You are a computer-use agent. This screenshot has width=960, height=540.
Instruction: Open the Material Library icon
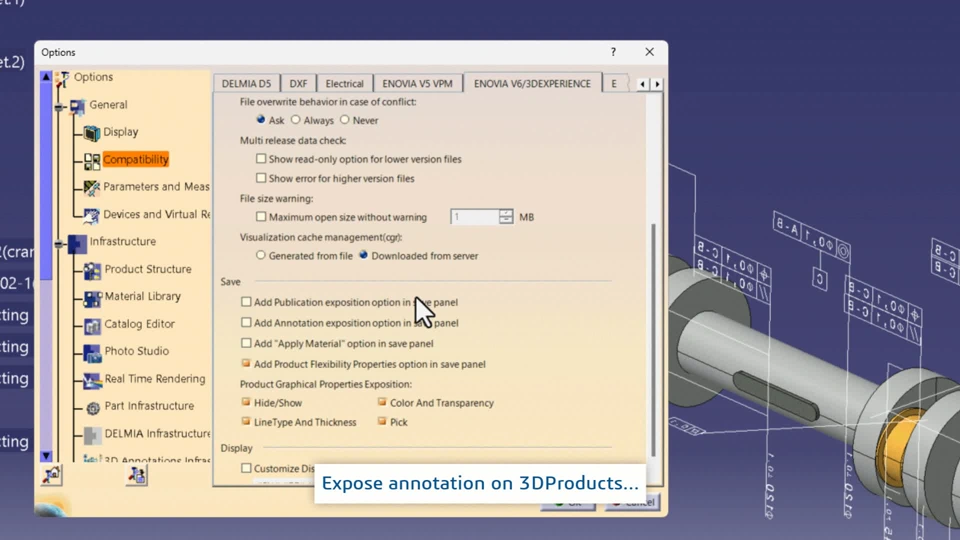click(x=92, y=298)
